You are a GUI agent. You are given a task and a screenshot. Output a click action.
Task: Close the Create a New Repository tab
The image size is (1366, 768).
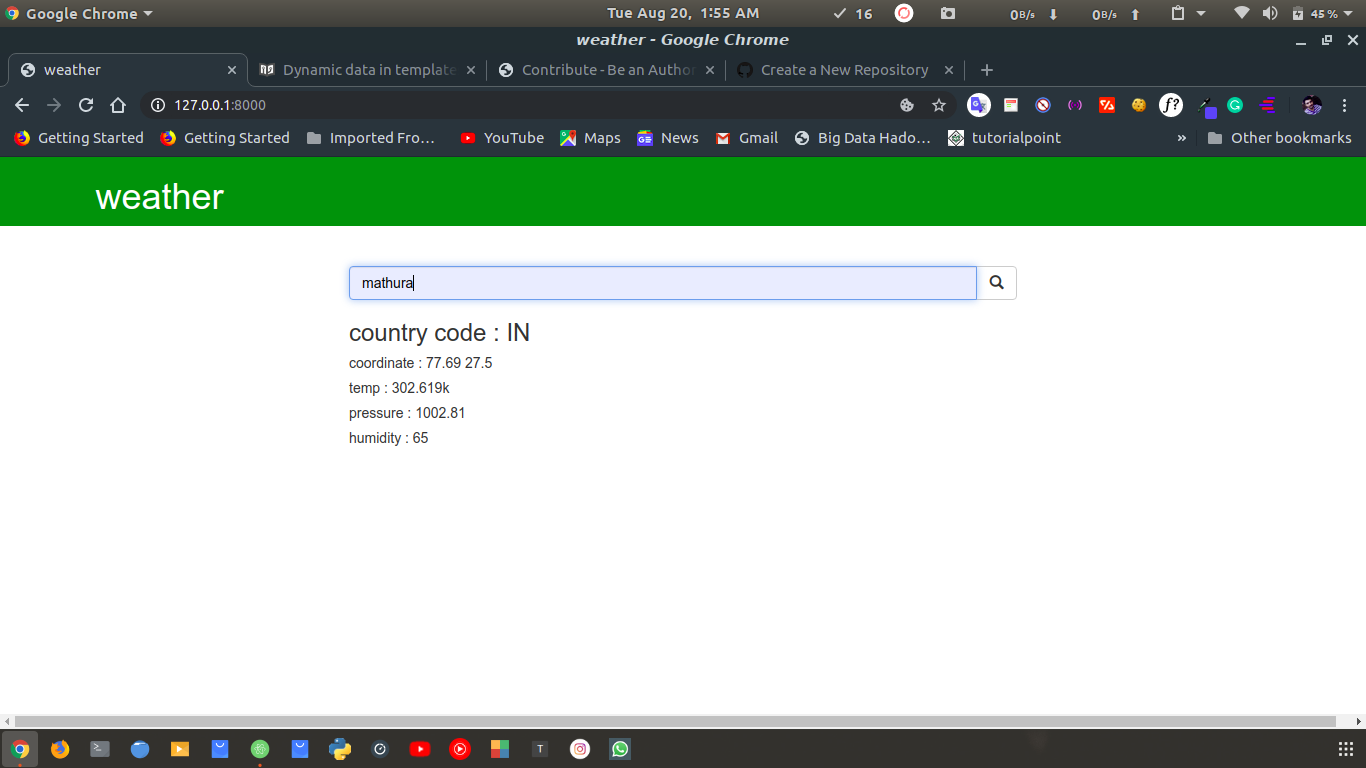pos(949,70)
